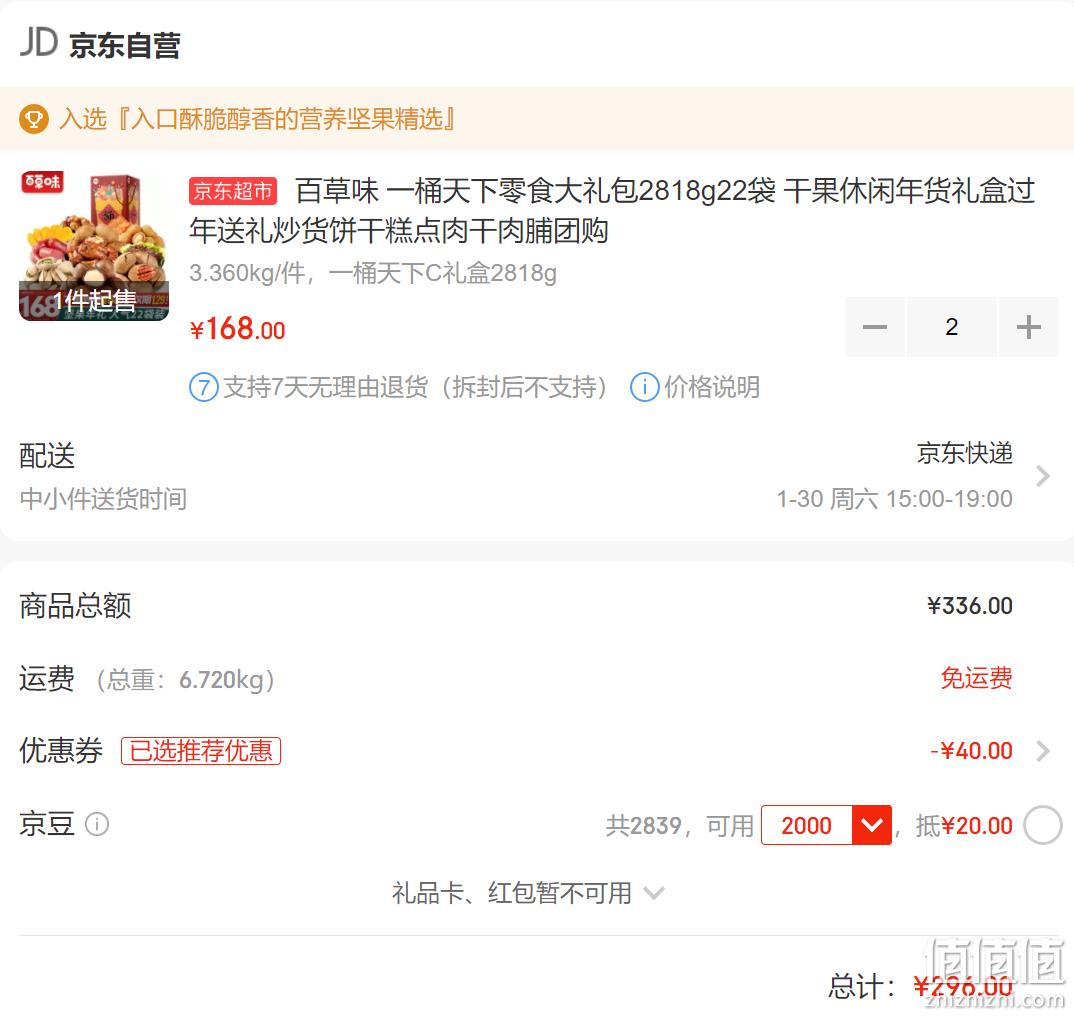Click the 3.360kg/件 specification text
This screenshot has height=1017, width=1074.
point(373,273)
